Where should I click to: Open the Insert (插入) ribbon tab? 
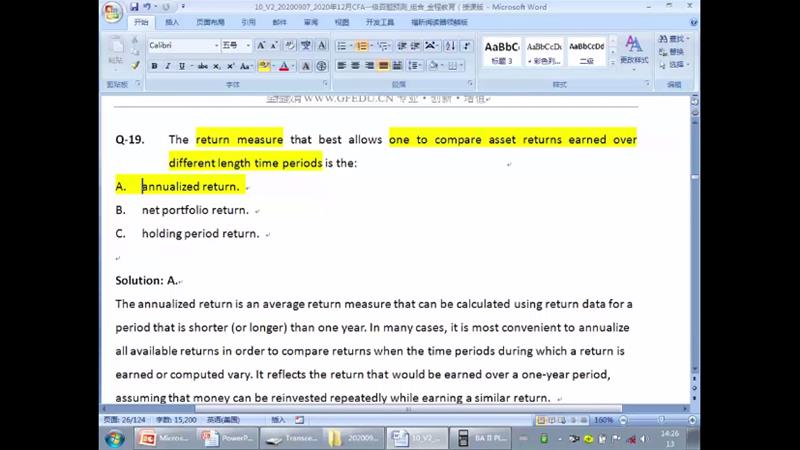(172, 22)
